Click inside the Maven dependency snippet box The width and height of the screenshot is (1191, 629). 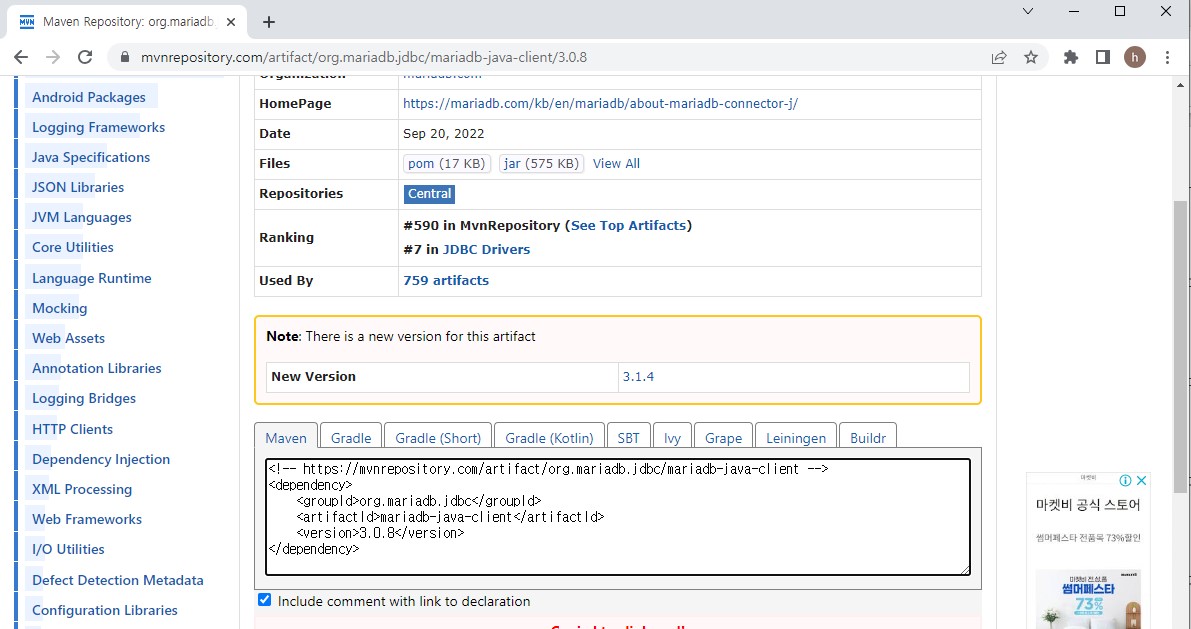pyautogui.click(x=618, y=517)
